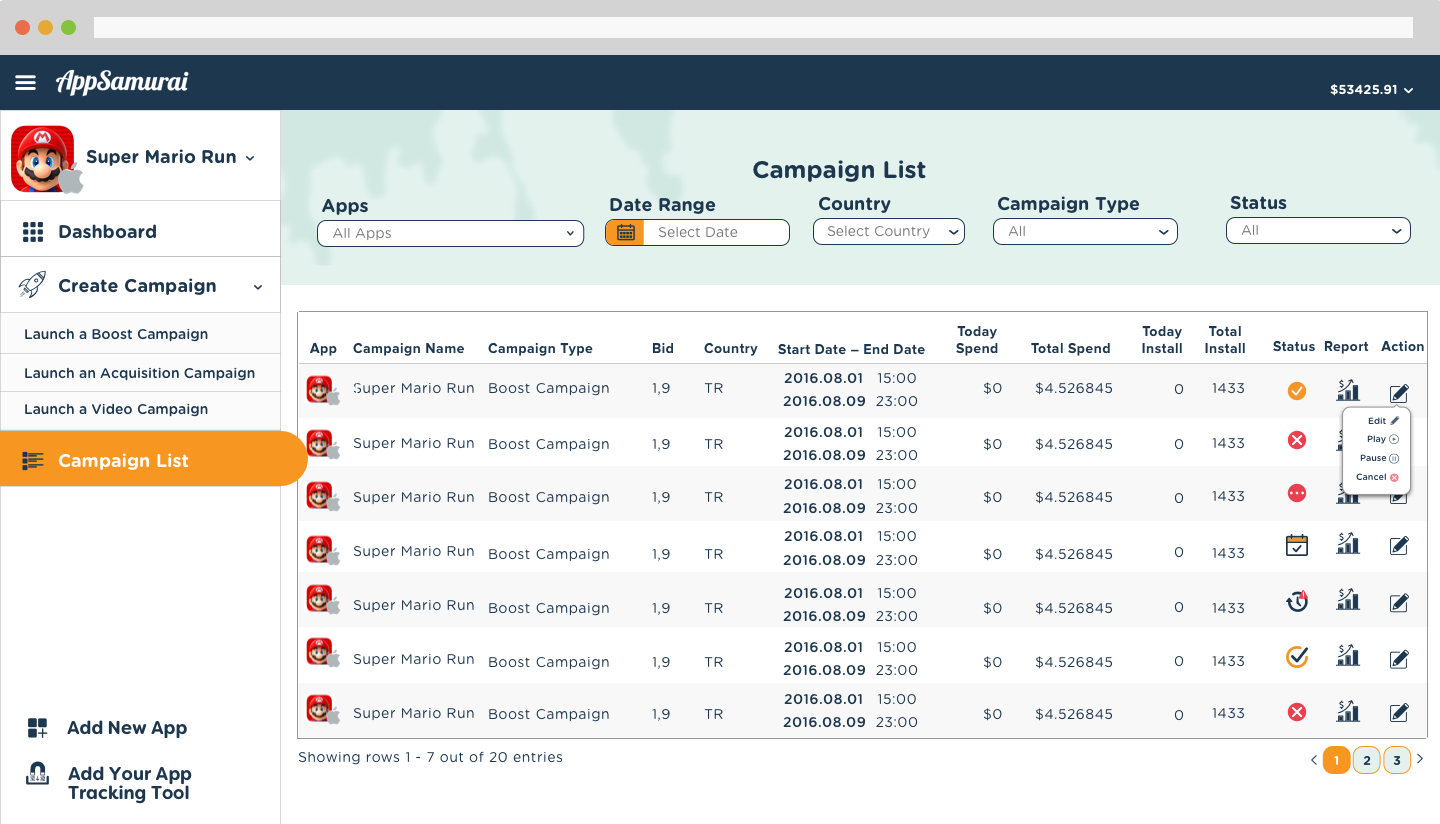Click the Mario app thumbnail in last table row
The width and height of the screenshot is (1440, 824).
(x=322, y=709)
